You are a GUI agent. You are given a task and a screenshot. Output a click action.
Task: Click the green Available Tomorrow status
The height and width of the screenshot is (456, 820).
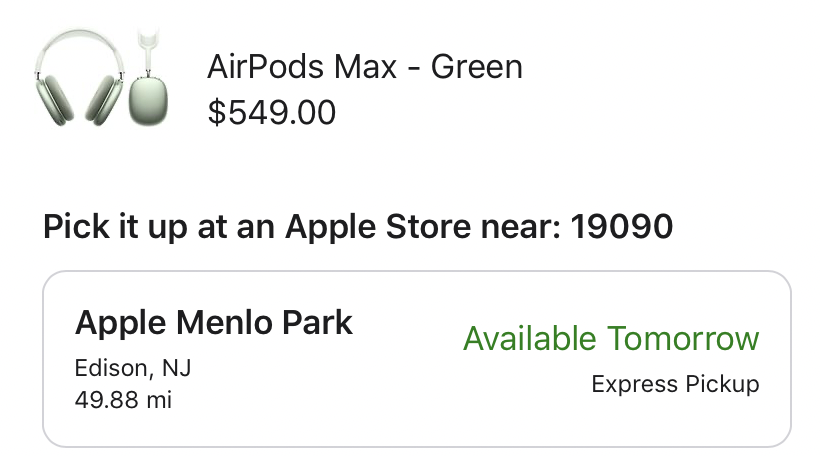tap(611, 339)
